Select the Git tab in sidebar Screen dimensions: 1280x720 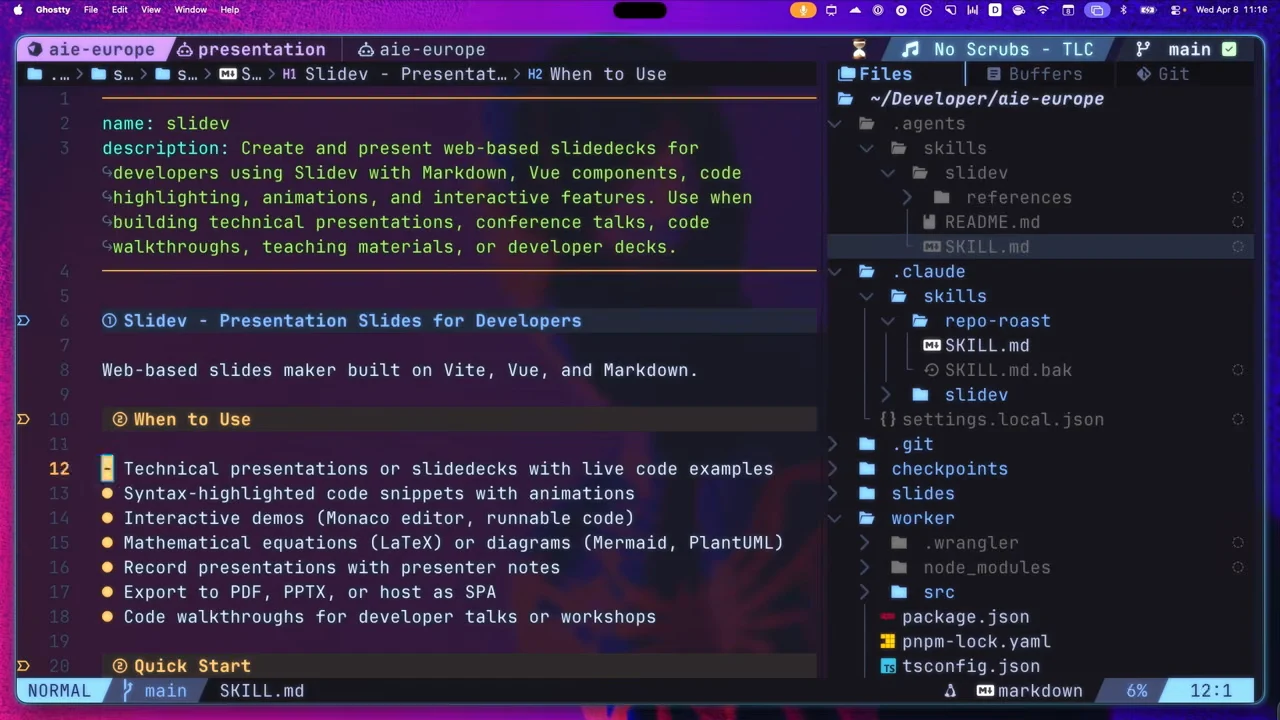click(1162, 74)
